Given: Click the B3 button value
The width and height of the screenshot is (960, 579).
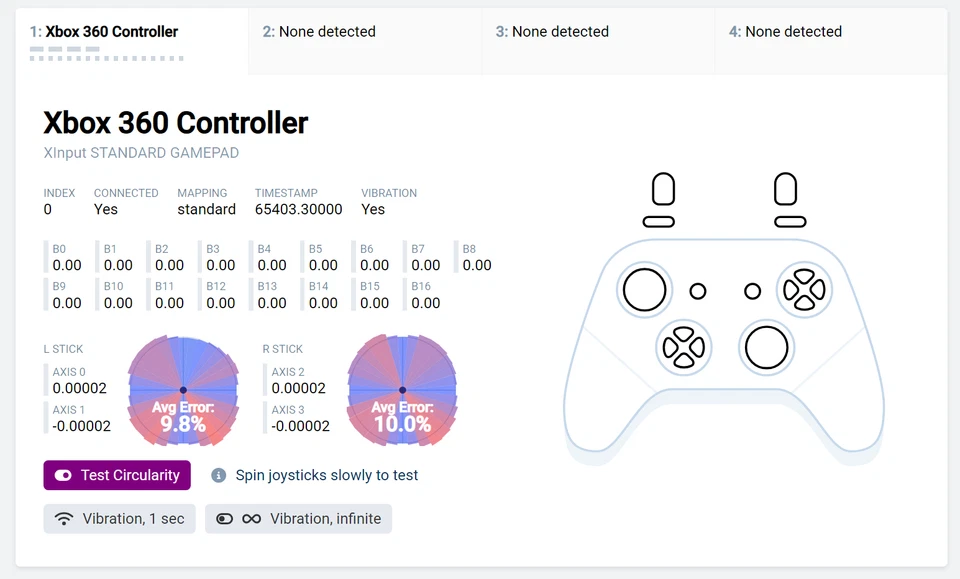Looking at the screenshot, I should tap(220, 265).
